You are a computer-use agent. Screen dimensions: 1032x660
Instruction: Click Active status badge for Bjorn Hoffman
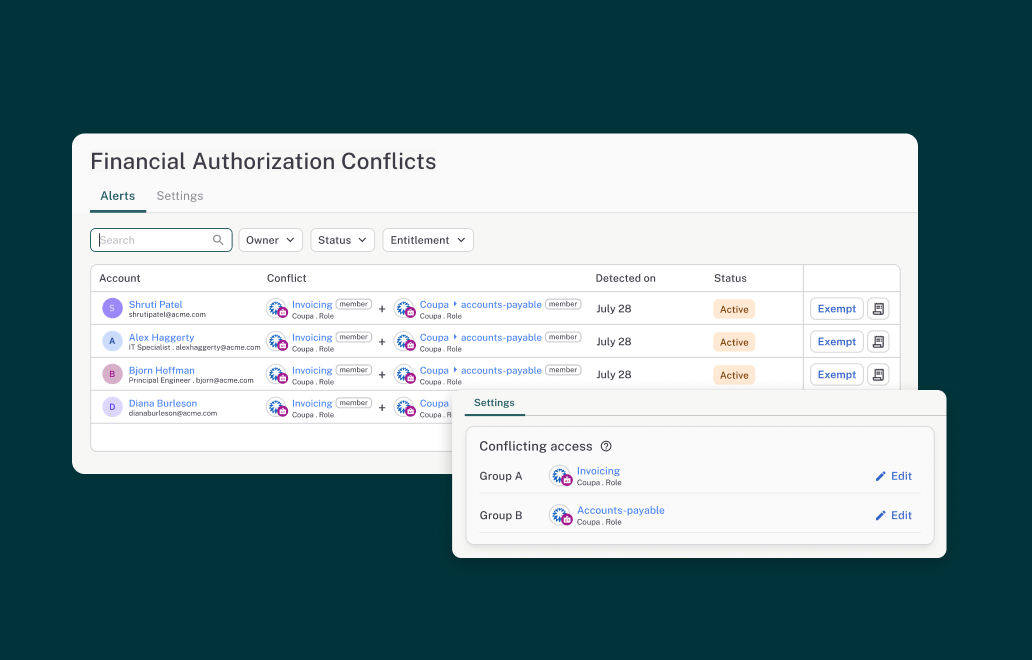coord(734,375)
